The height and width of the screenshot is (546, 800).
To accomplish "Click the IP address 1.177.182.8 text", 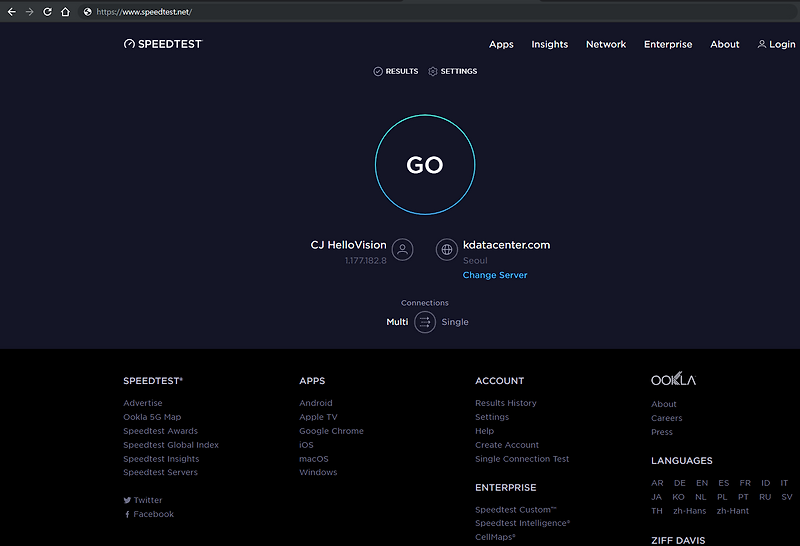I will [365, 261].
